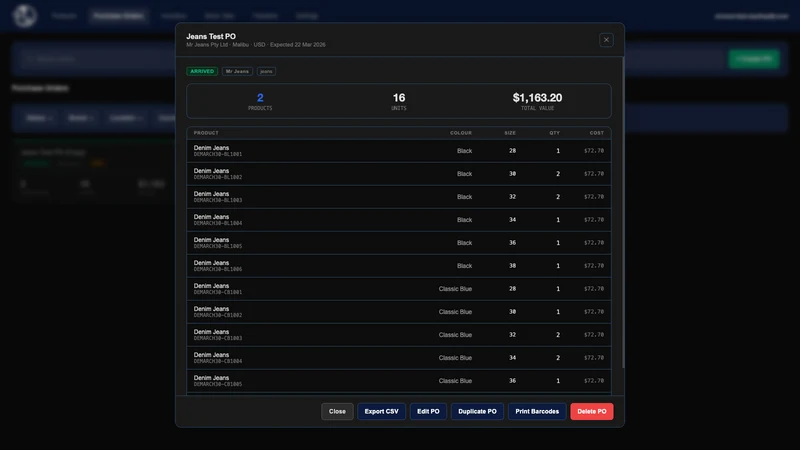Close the Jeans Test PO dialog with X
The height and width of the screenshot is (450, 800).
[x=606, y=40]
